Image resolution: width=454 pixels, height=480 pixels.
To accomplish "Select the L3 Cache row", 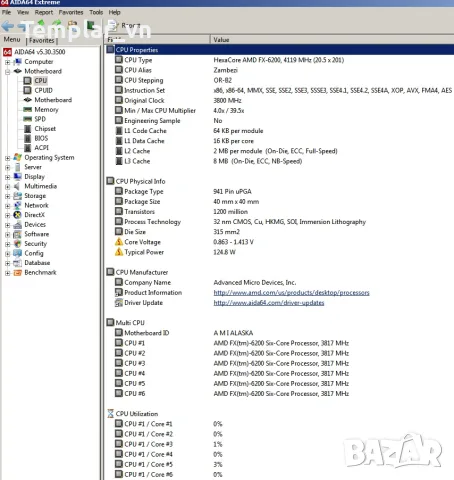I will (x=280, y=161).
